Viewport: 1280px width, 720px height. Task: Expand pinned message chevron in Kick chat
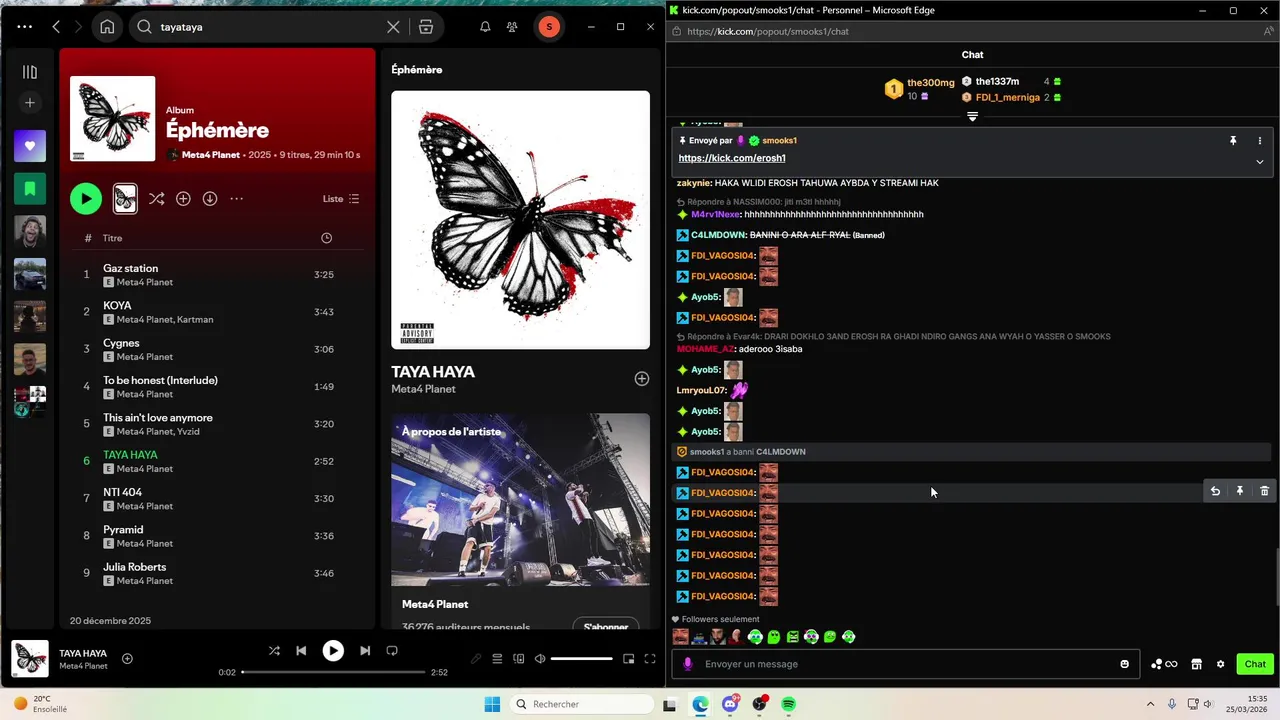(x=1260, y=162)
